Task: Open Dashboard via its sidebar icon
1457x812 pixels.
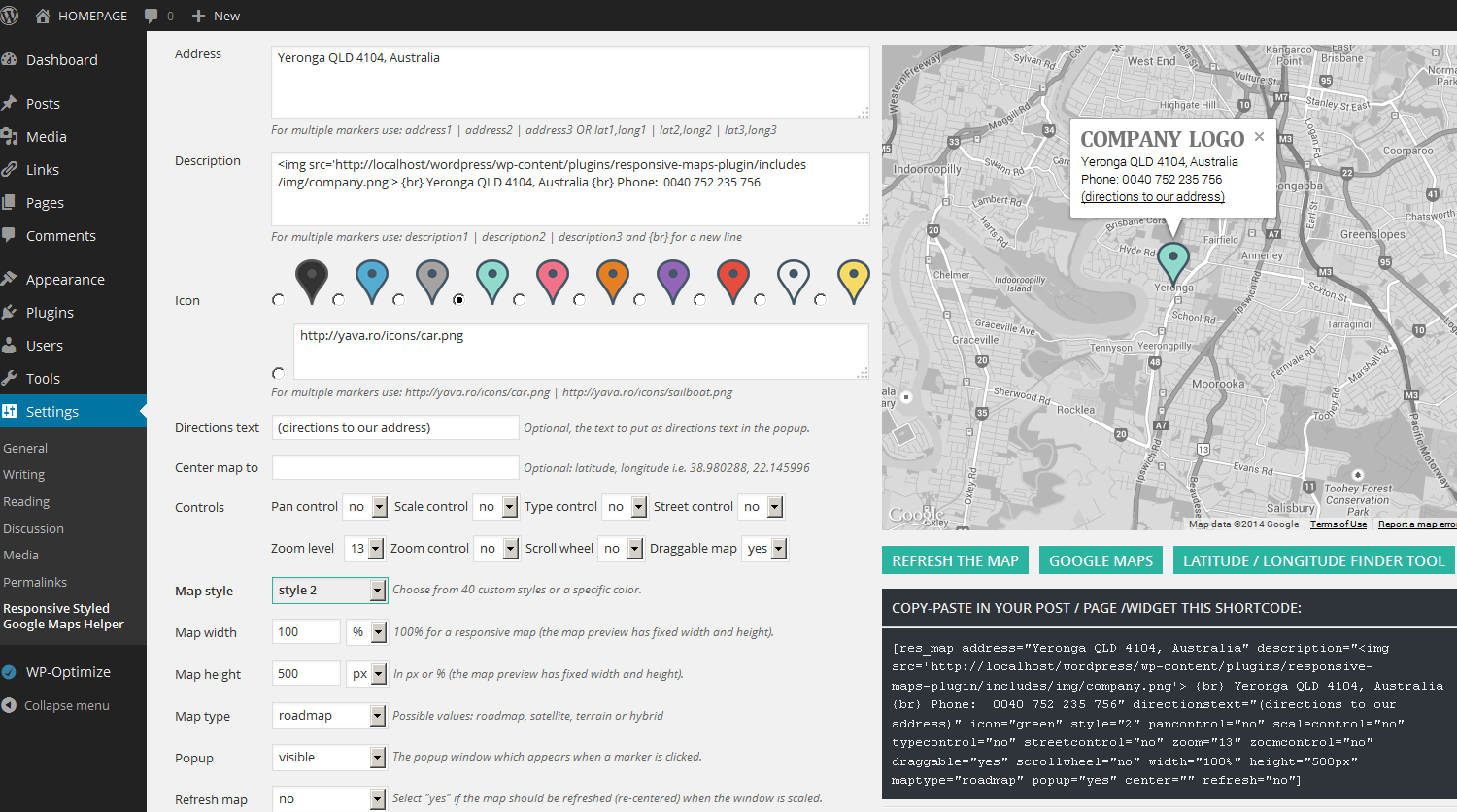Action: click(x=10, y=59)
